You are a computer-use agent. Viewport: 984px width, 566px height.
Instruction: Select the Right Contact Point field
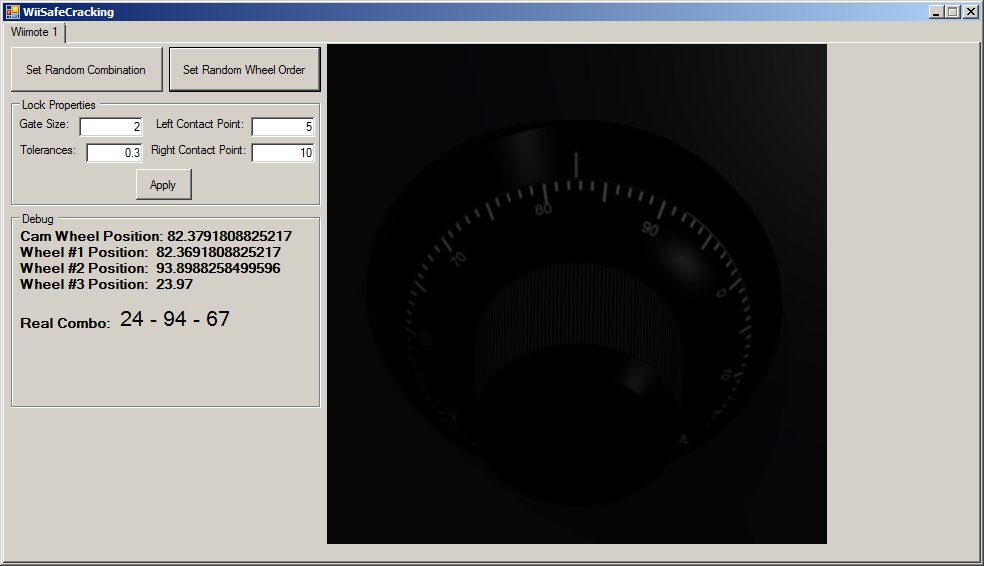pyautogui.click(x=282, y=153)
